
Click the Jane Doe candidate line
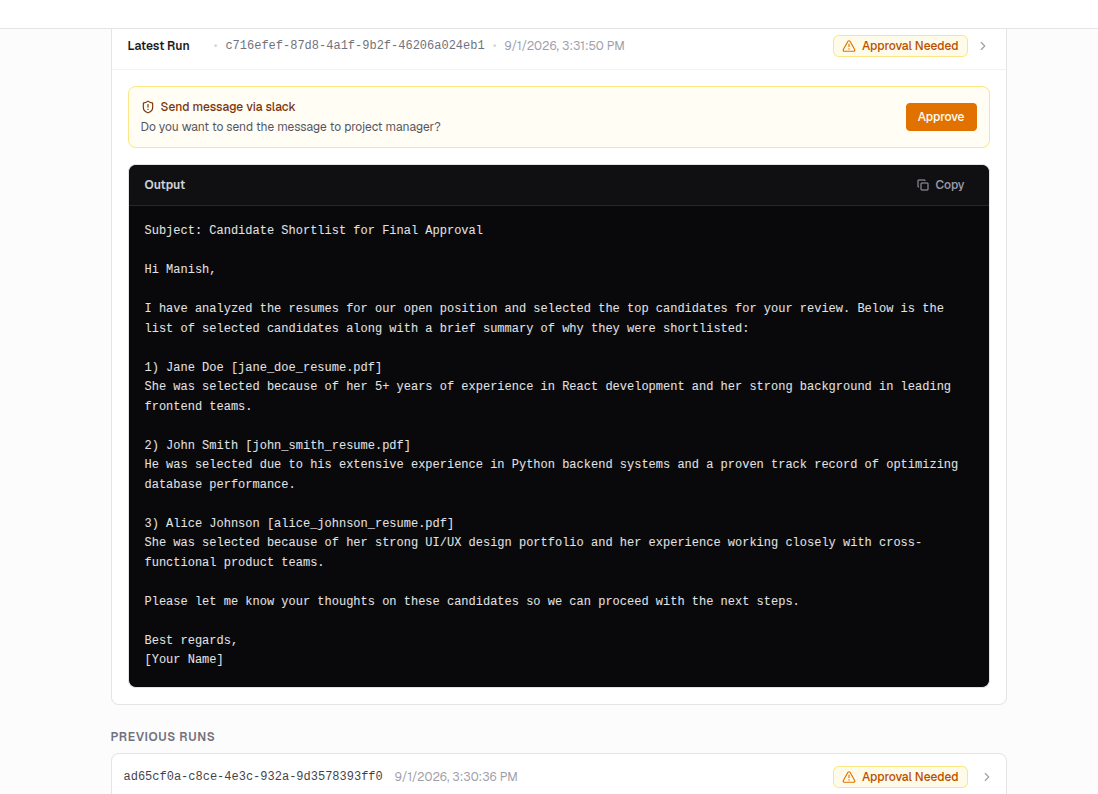(263, 368)
